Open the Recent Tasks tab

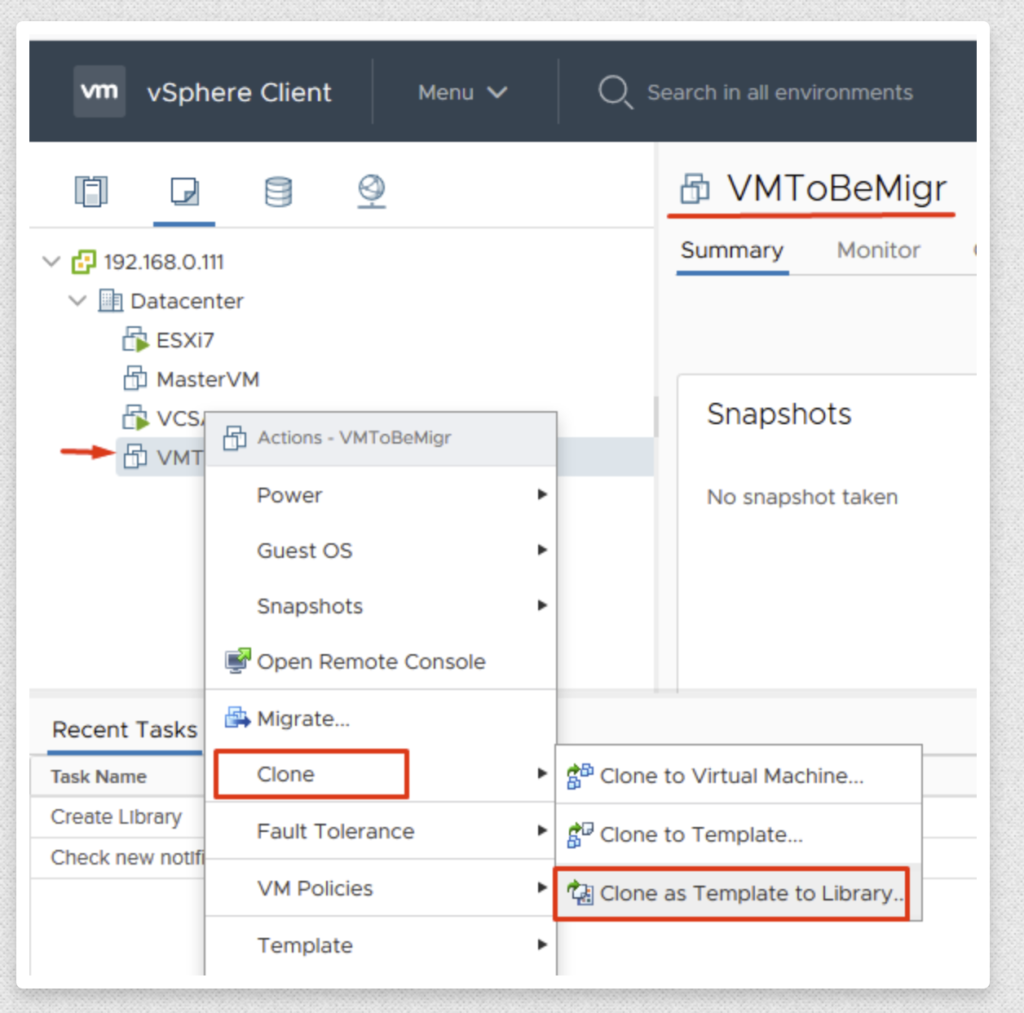(124, 730)
